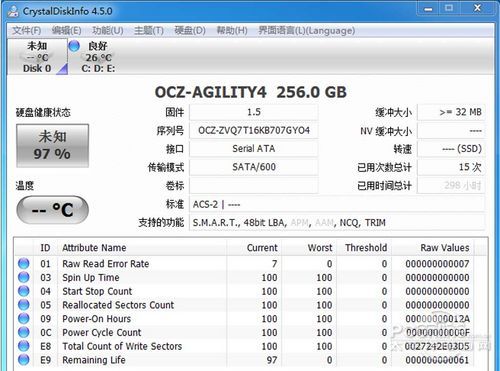Click the Current column header

254,248
